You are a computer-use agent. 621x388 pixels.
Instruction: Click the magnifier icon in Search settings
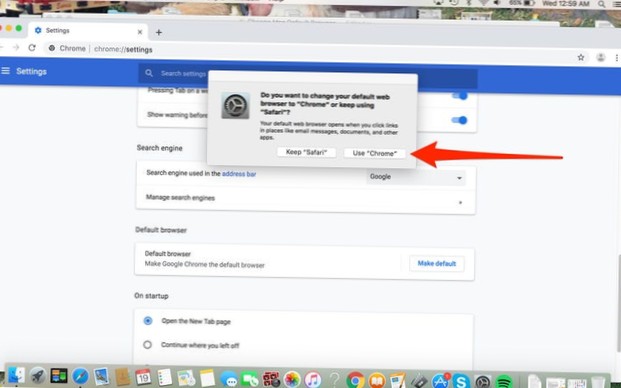point(149,73)
